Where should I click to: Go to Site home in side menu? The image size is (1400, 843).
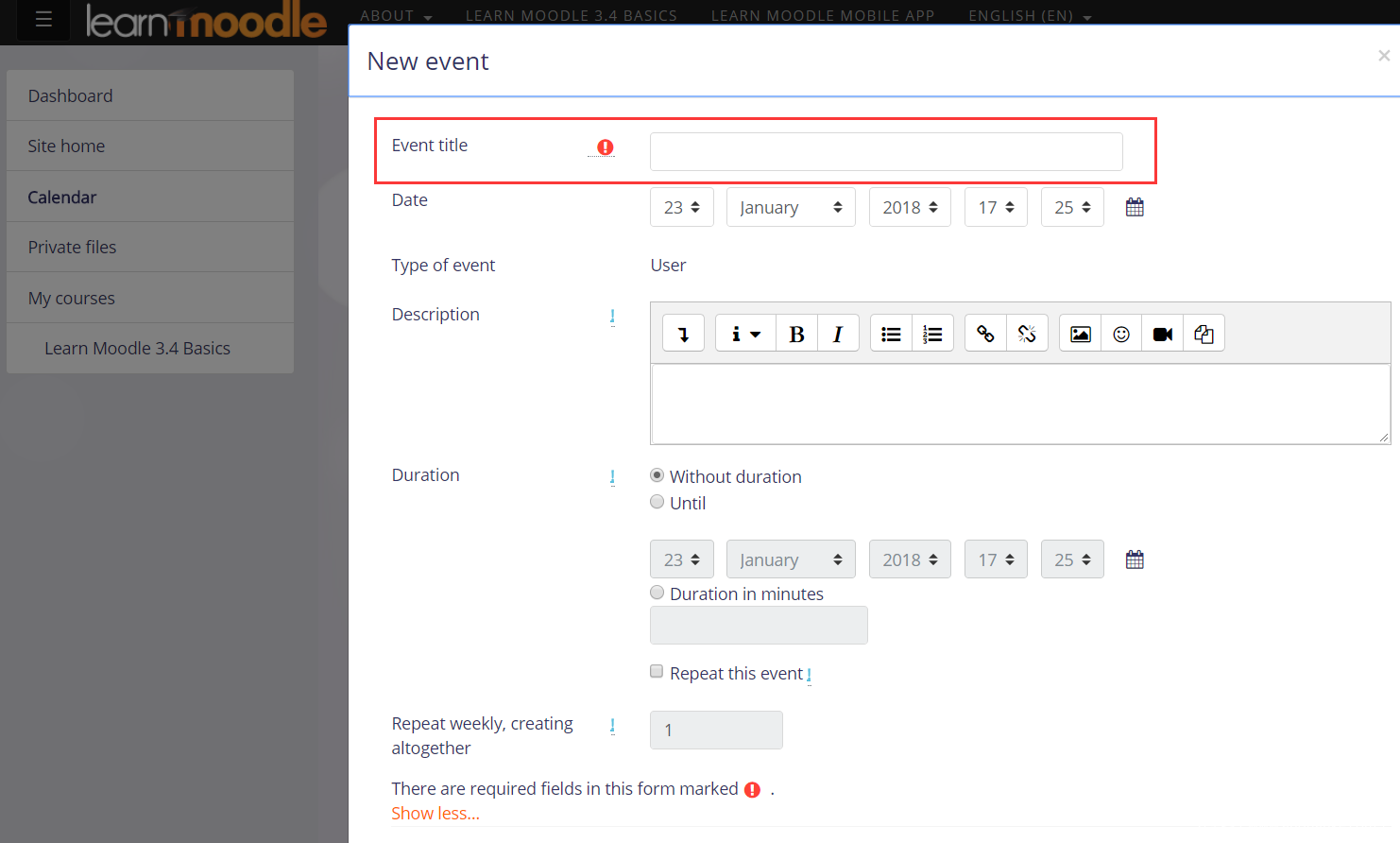[x=150, y=146]
